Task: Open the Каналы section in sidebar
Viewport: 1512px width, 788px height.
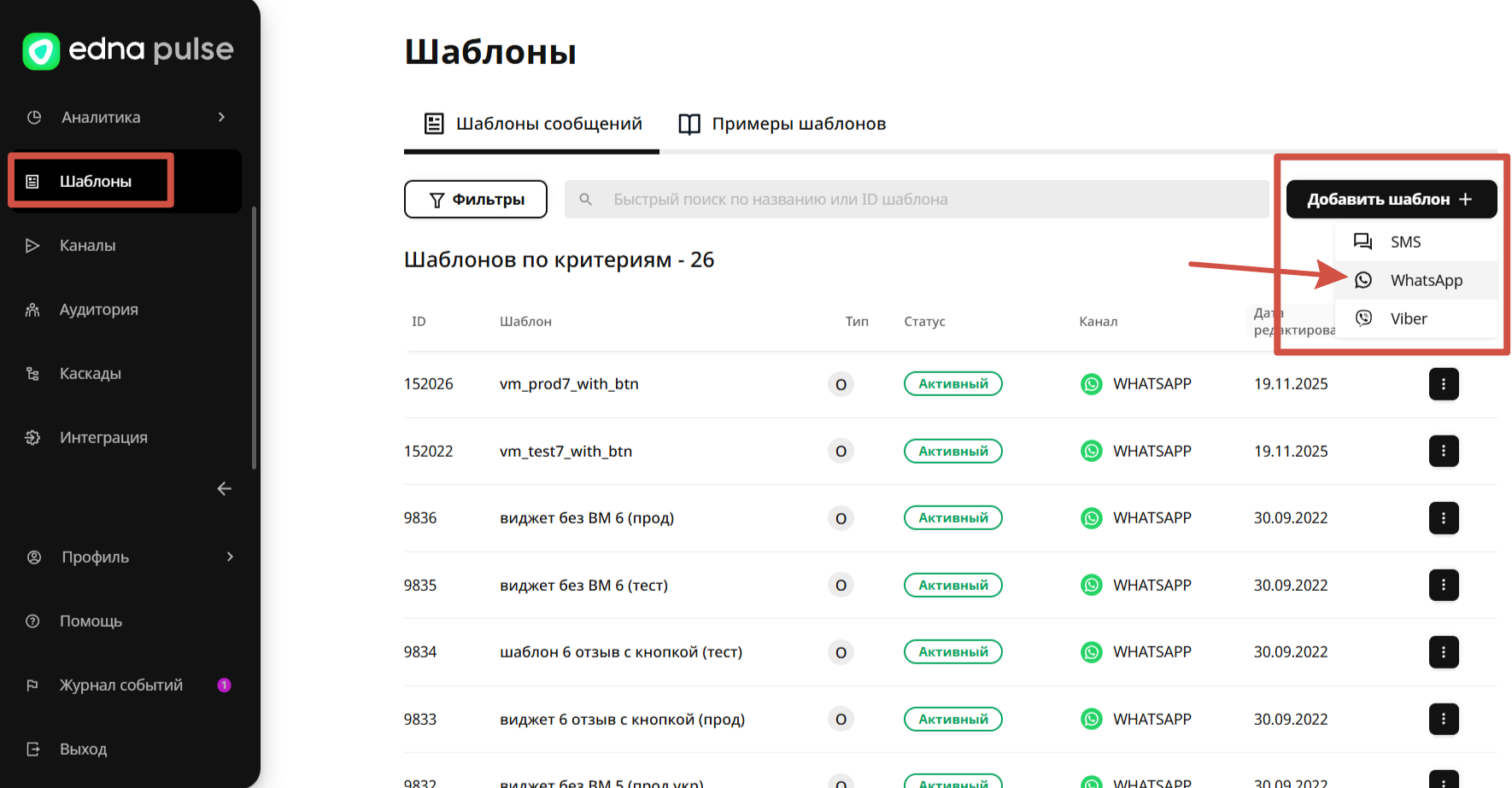Action: (87, 246)
